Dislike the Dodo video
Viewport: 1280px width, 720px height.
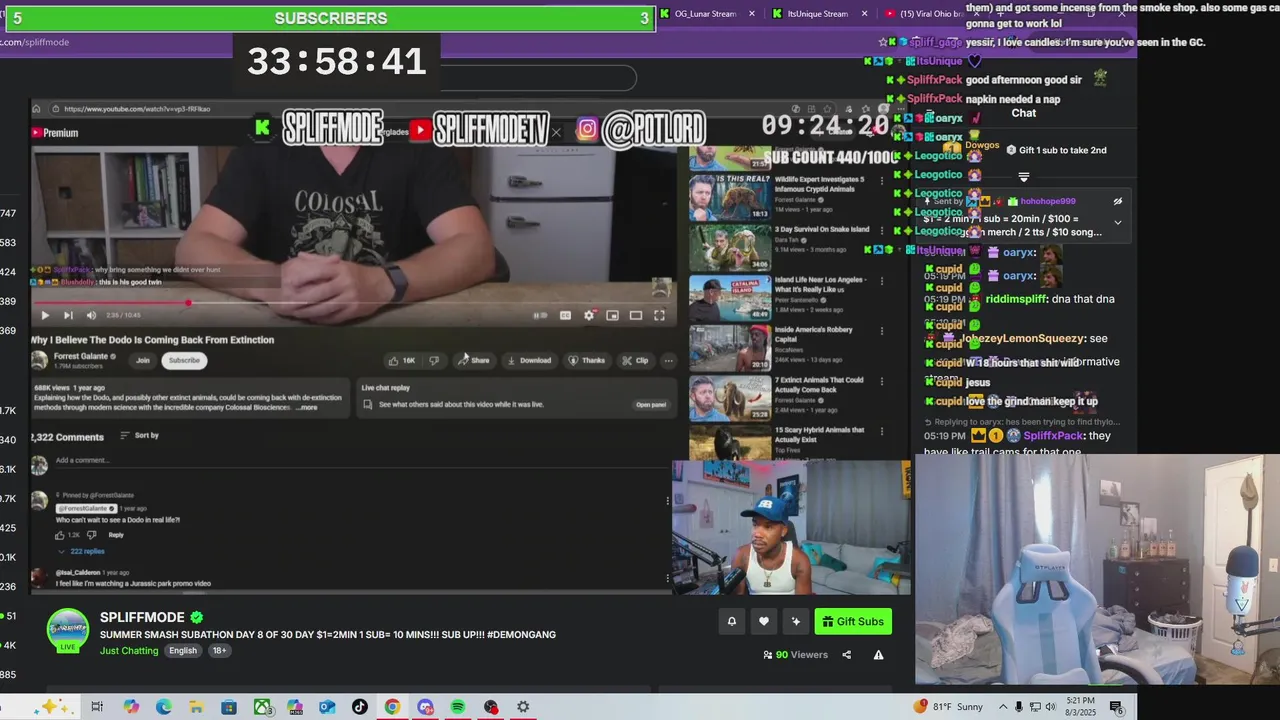[x=434, y=360]
